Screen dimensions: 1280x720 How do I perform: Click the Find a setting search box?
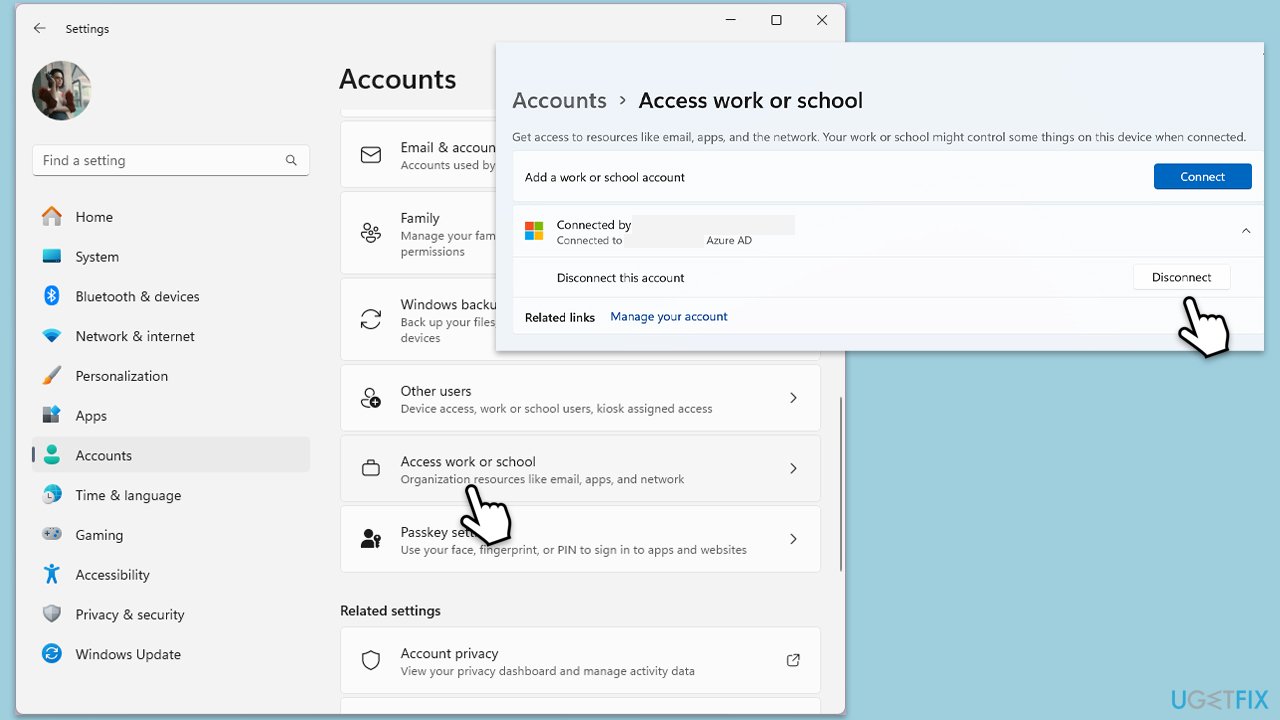pos(160,160)
